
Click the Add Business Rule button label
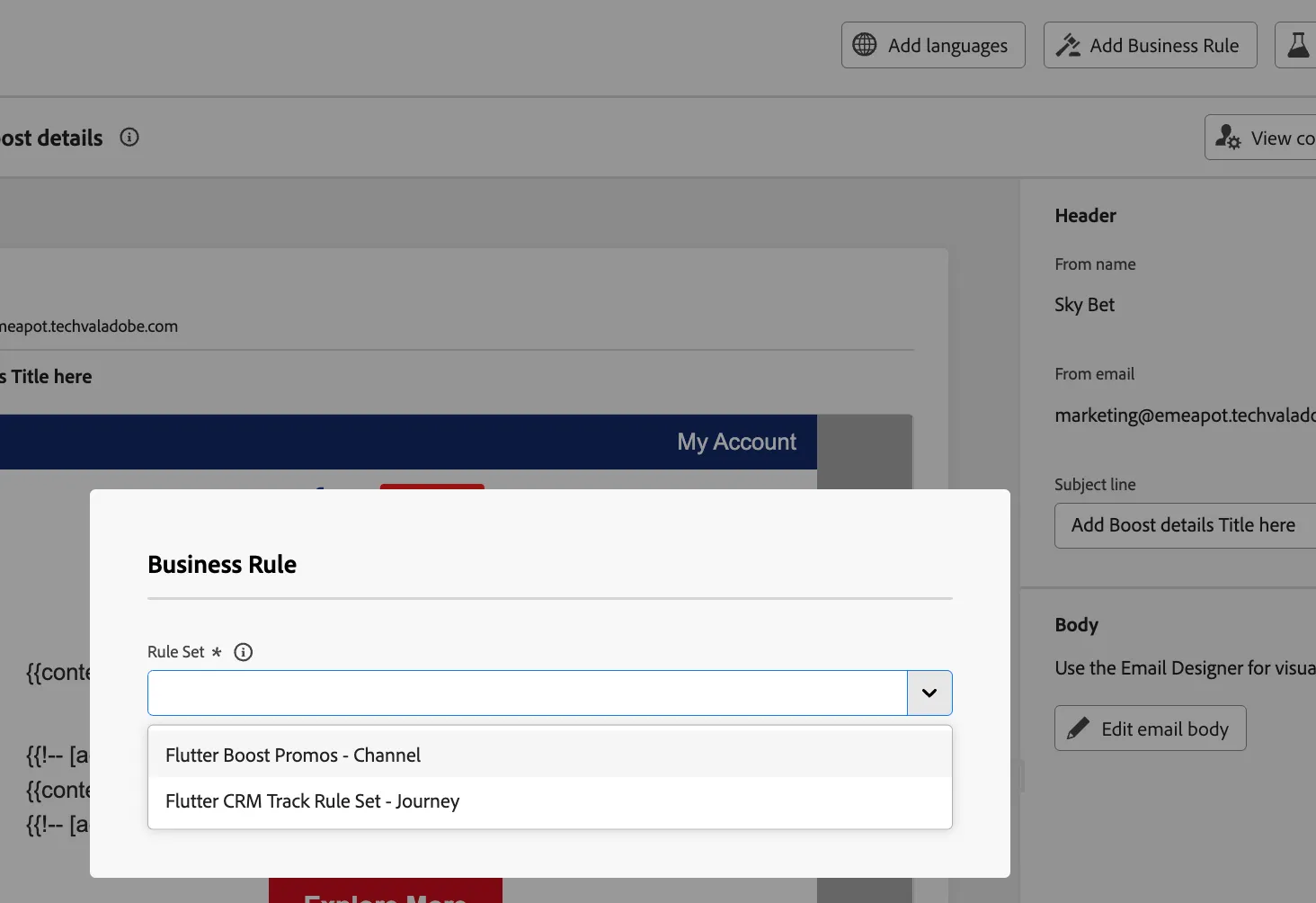1164,45
